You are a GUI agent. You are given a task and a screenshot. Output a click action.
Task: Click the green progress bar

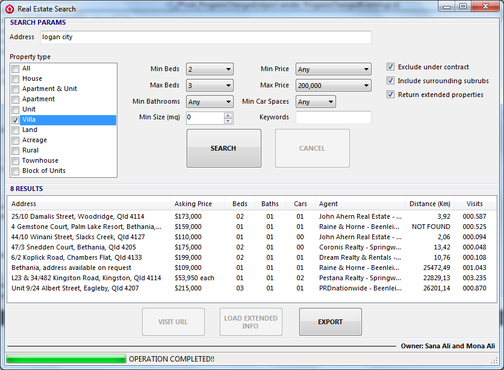coord(66,359)
